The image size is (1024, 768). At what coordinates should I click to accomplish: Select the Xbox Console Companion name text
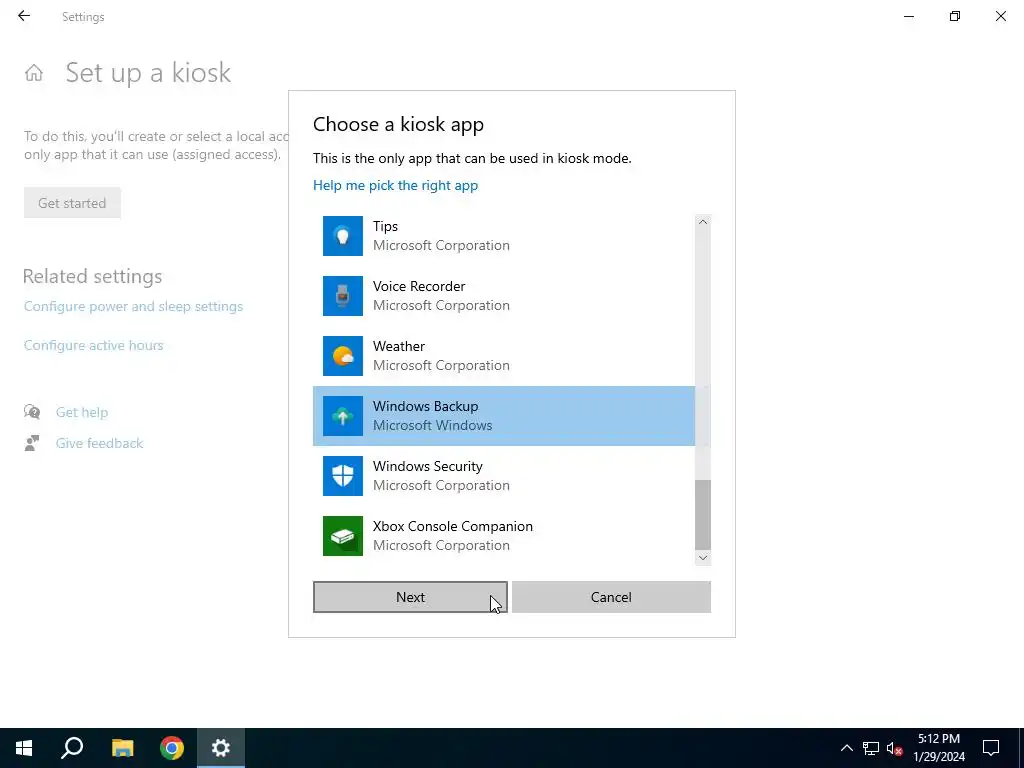[453, 526]
